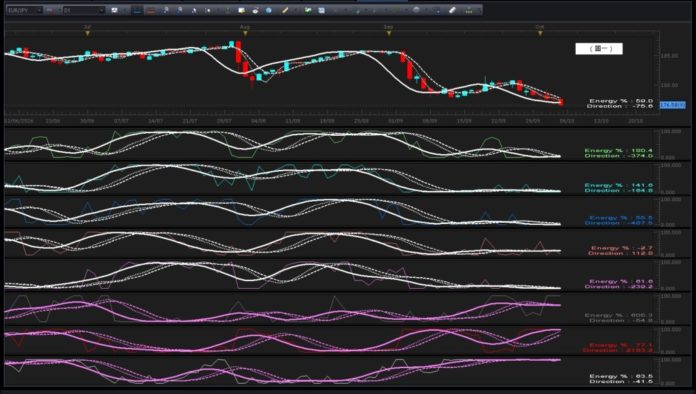Select the yellow pencil drawing tool
Viewport: 696px width, 394px height.
pyautogui.click(x=285, y=10)
